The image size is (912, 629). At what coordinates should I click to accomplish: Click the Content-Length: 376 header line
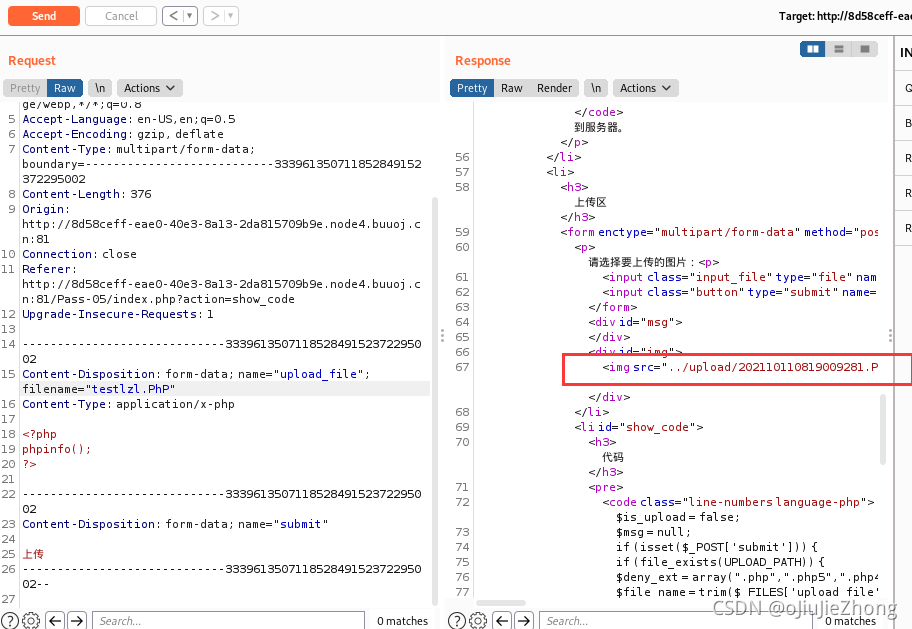87,194
